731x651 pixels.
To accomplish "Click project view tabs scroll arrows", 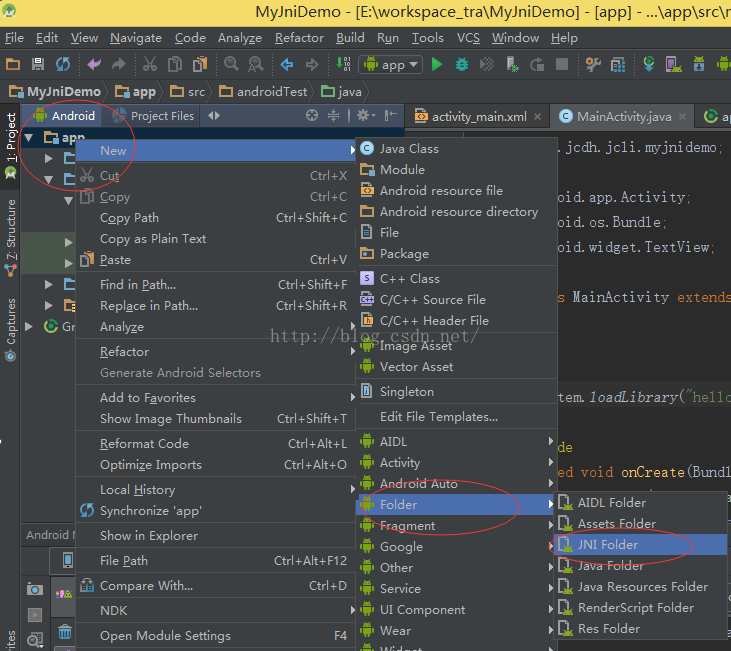I will point(214,115).
